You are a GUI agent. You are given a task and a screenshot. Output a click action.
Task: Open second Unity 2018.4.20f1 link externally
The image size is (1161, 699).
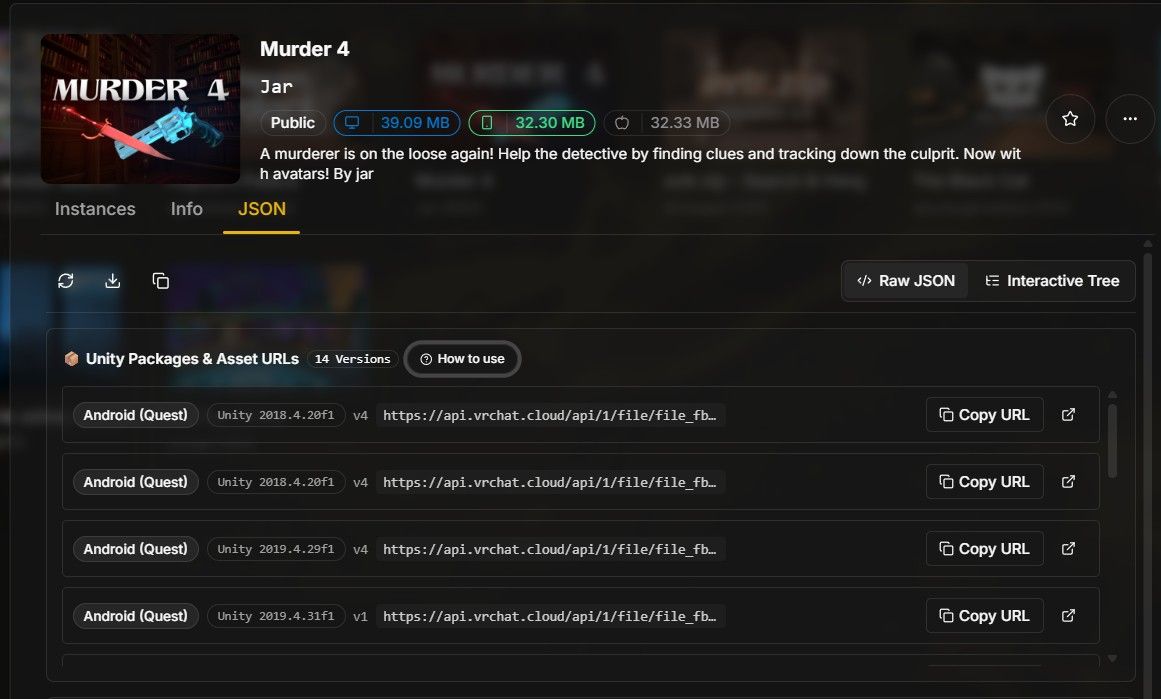point(1068,482)
